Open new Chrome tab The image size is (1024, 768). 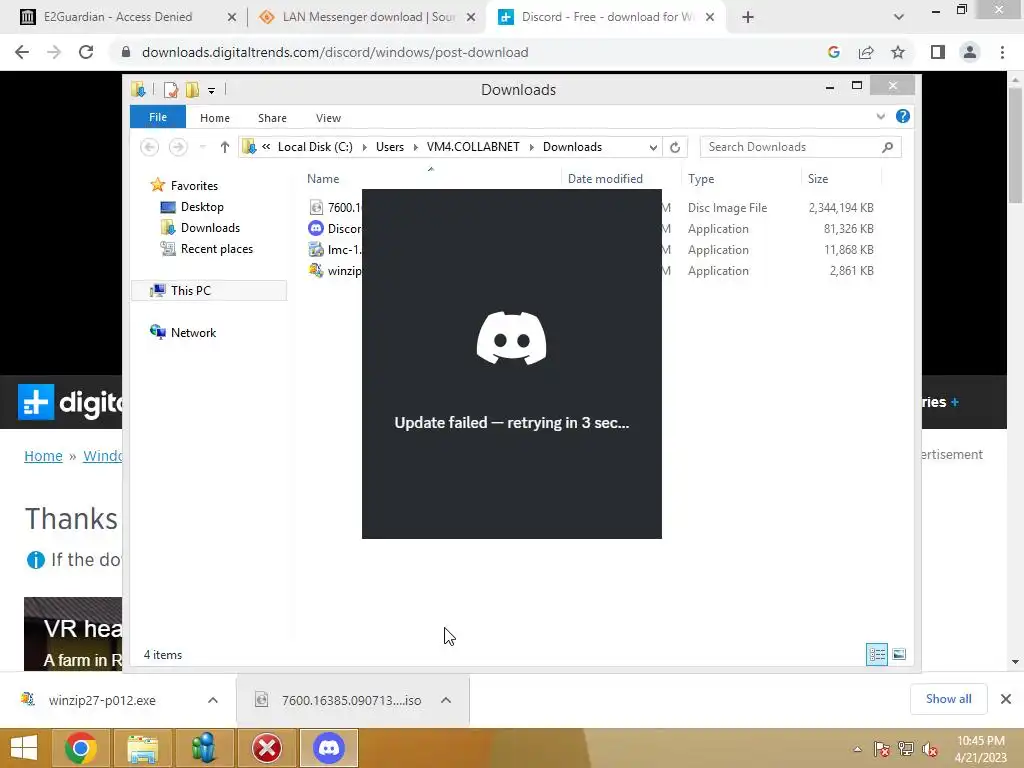click(748, 17)
